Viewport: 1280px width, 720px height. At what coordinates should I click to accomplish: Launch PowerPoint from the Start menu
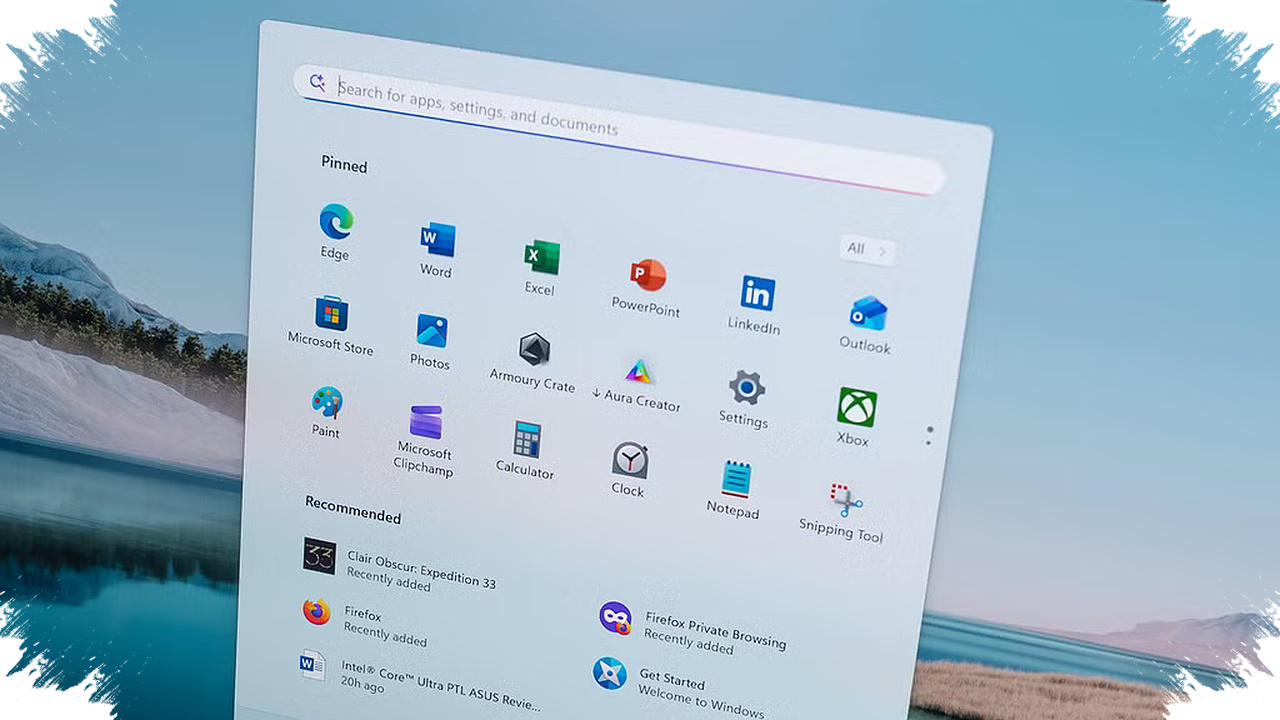tap(648, 274)
